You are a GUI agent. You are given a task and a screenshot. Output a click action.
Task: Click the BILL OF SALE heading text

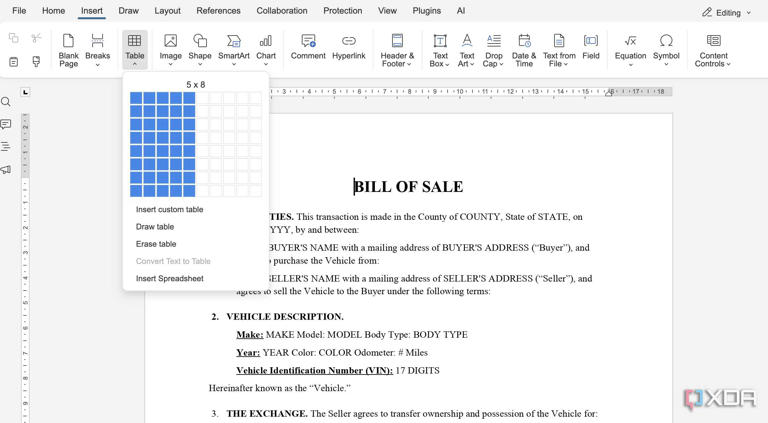409,187
